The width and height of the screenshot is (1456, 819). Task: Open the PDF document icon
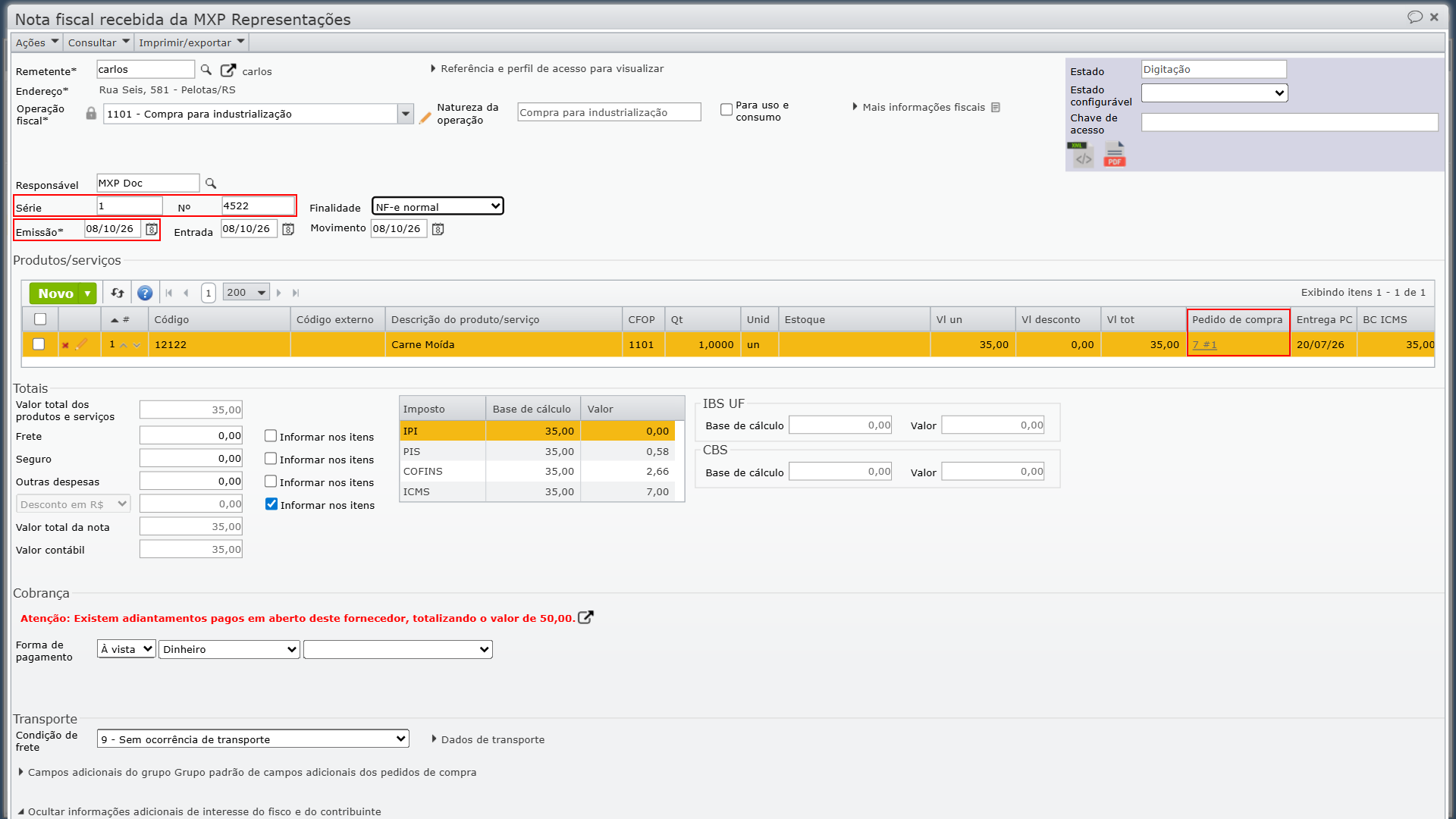tap(1114, 155)
